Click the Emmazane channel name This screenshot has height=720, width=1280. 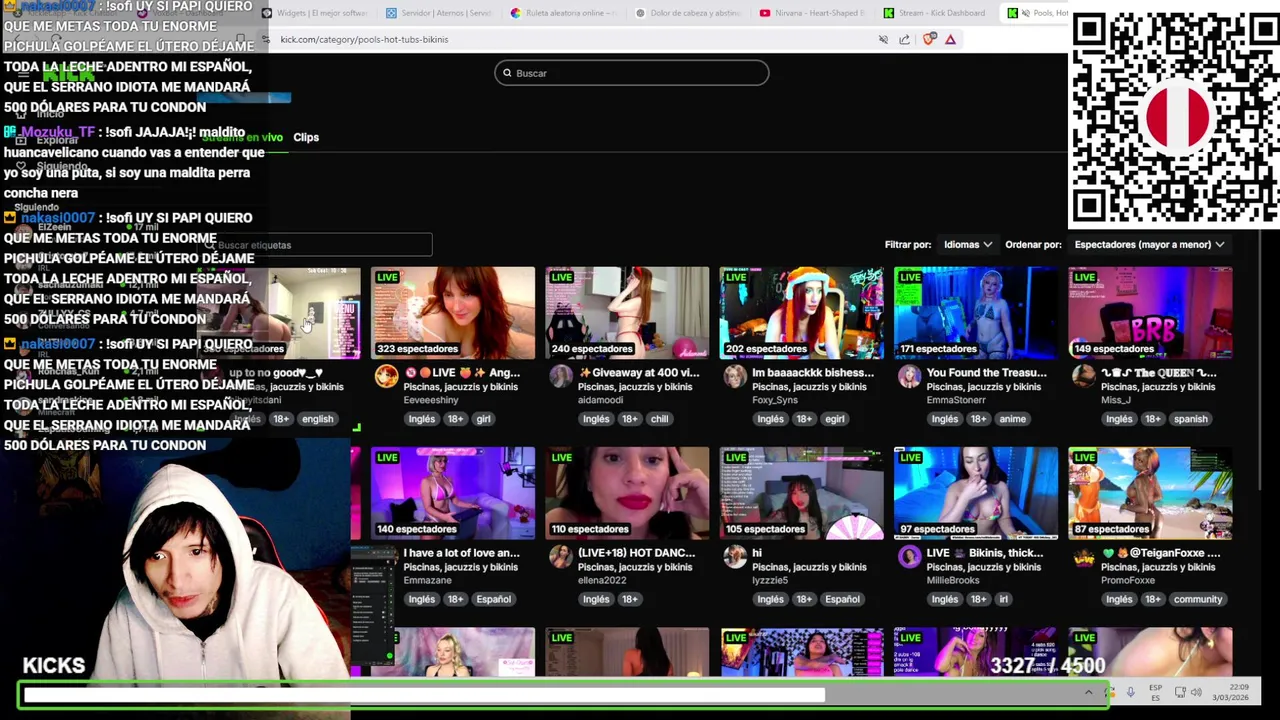point(427,580)
